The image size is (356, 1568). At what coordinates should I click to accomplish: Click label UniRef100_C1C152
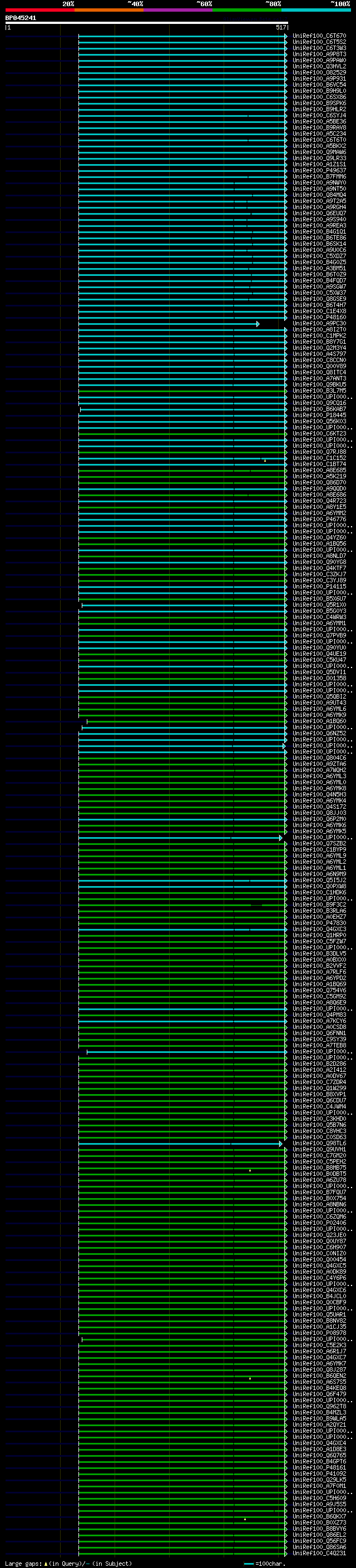(319, 458)
